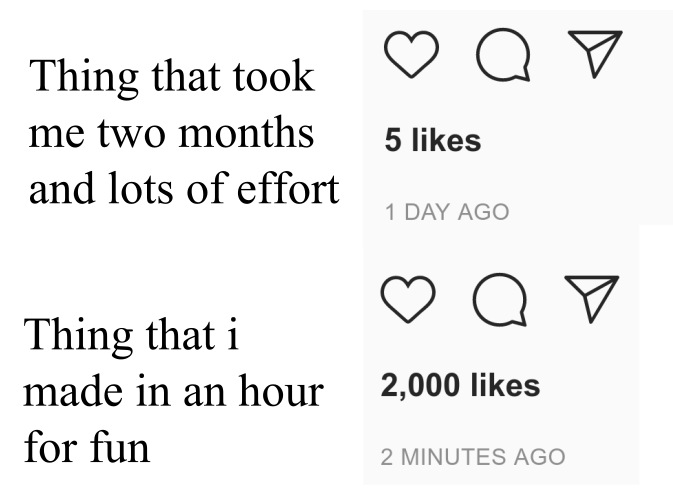This screenshot has width=673, height=493.
Task: Click the word 'effort'
Action: point(288,188)
